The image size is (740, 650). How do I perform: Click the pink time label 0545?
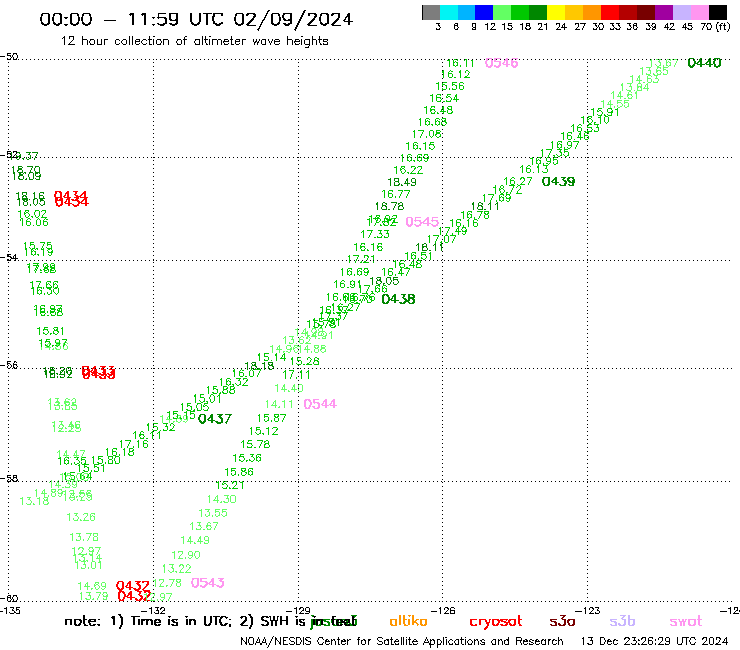tap(422, 222)
